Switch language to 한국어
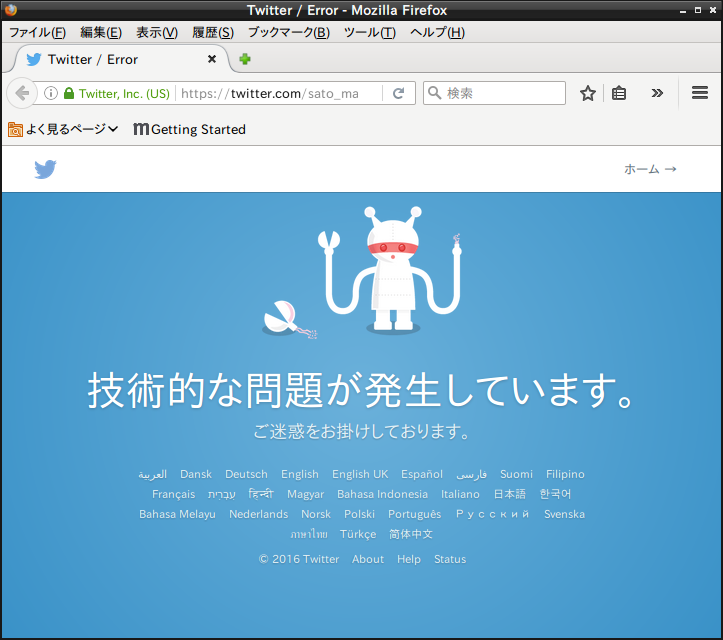 coord(555,494)
